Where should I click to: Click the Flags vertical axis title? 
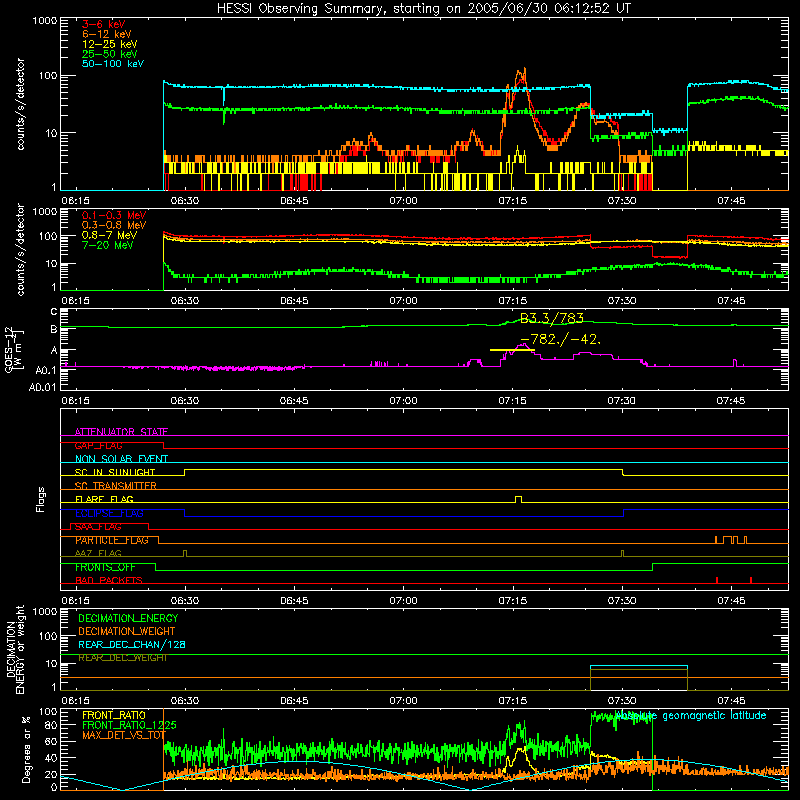pos(40,499)
